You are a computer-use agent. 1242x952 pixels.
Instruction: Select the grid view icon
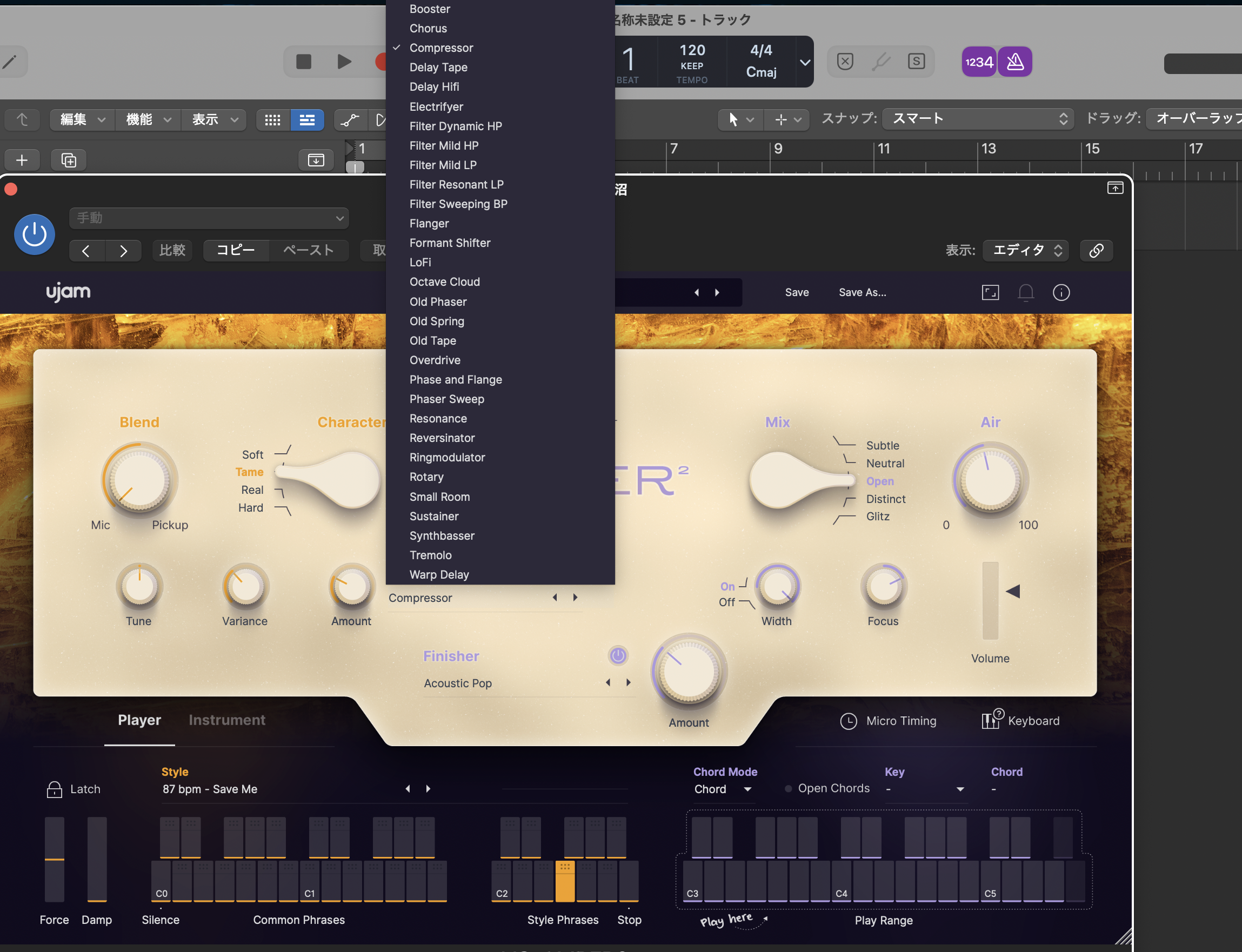point(272,119)
